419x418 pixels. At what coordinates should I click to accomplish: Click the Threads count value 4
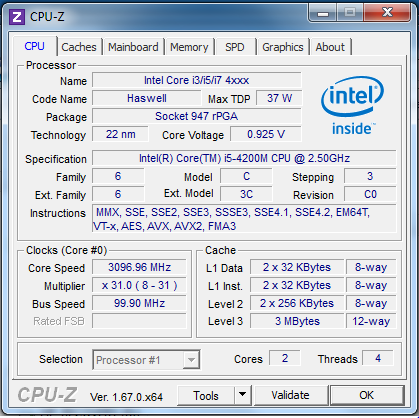click(378, 358)
